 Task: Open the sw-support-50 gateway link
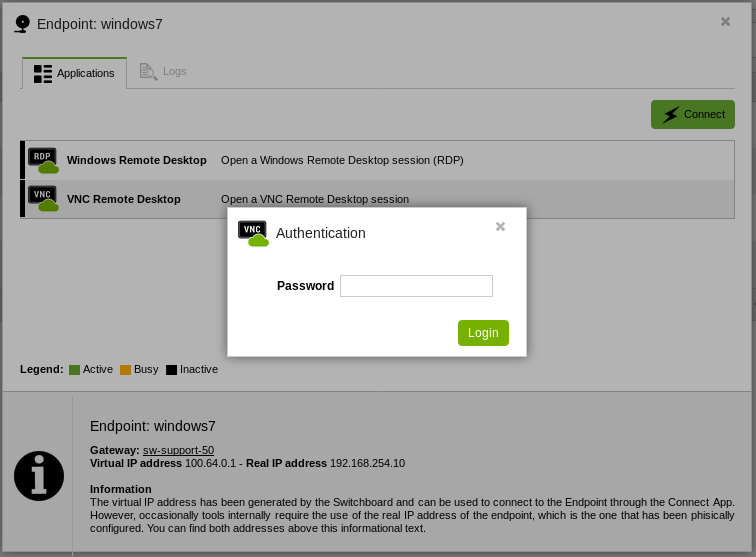pos(178,450)
